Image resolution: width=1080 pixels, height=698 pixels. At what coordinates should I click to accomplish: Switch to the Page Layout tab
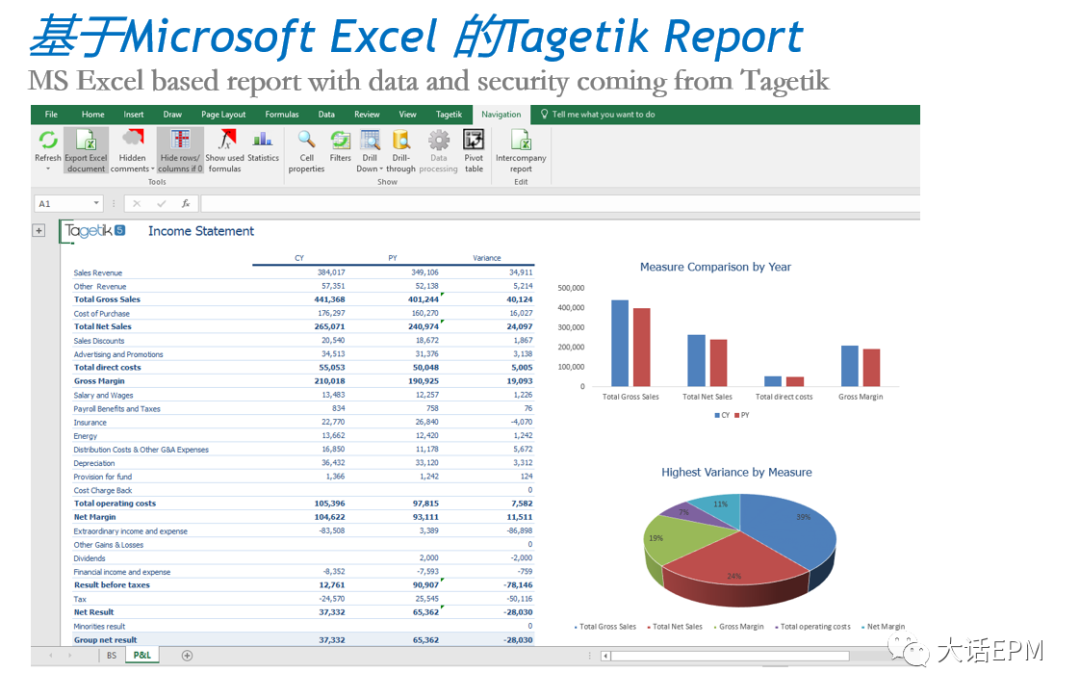223,114
